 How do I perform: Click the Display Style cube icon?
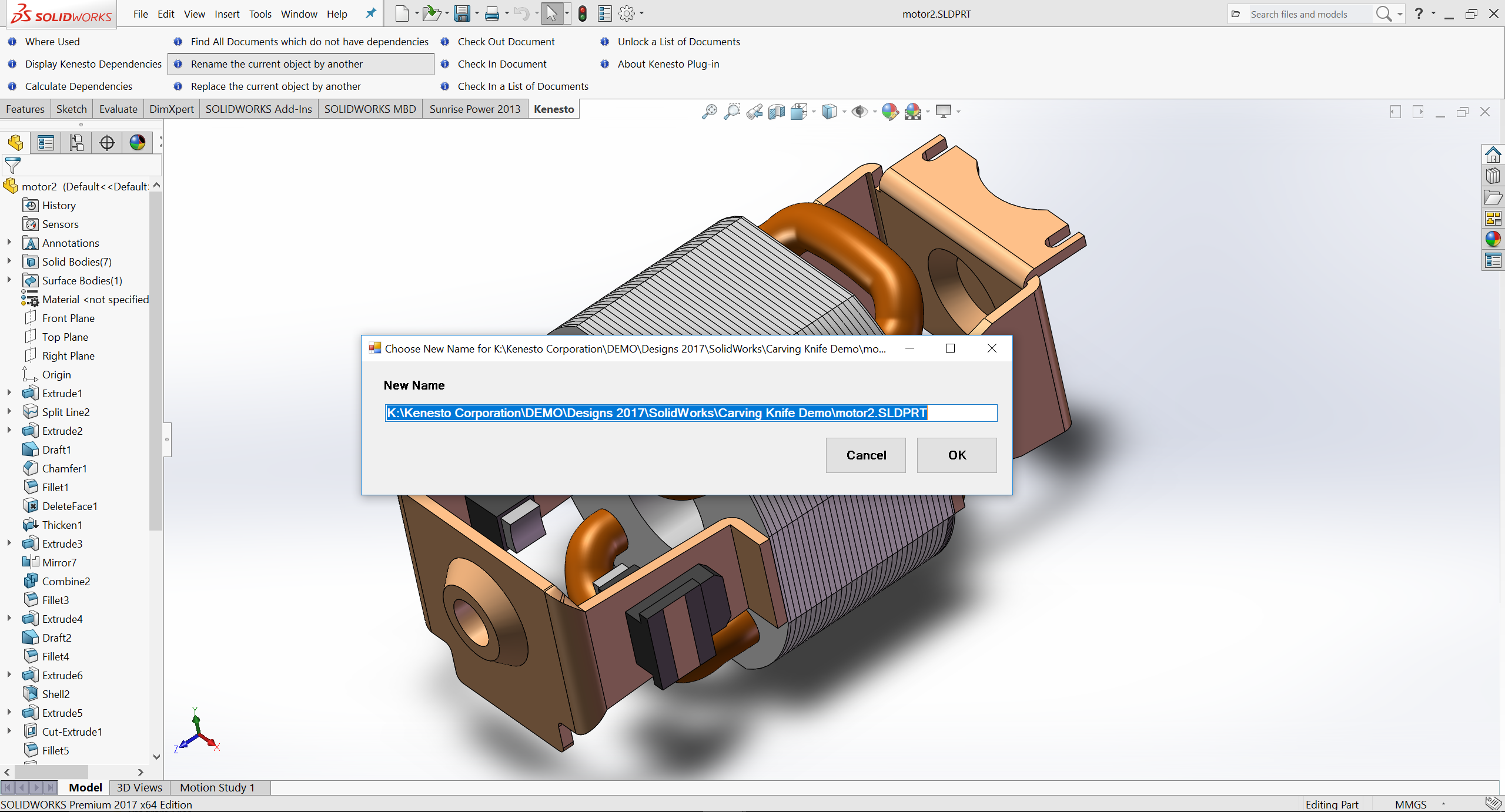pos(830,111)
